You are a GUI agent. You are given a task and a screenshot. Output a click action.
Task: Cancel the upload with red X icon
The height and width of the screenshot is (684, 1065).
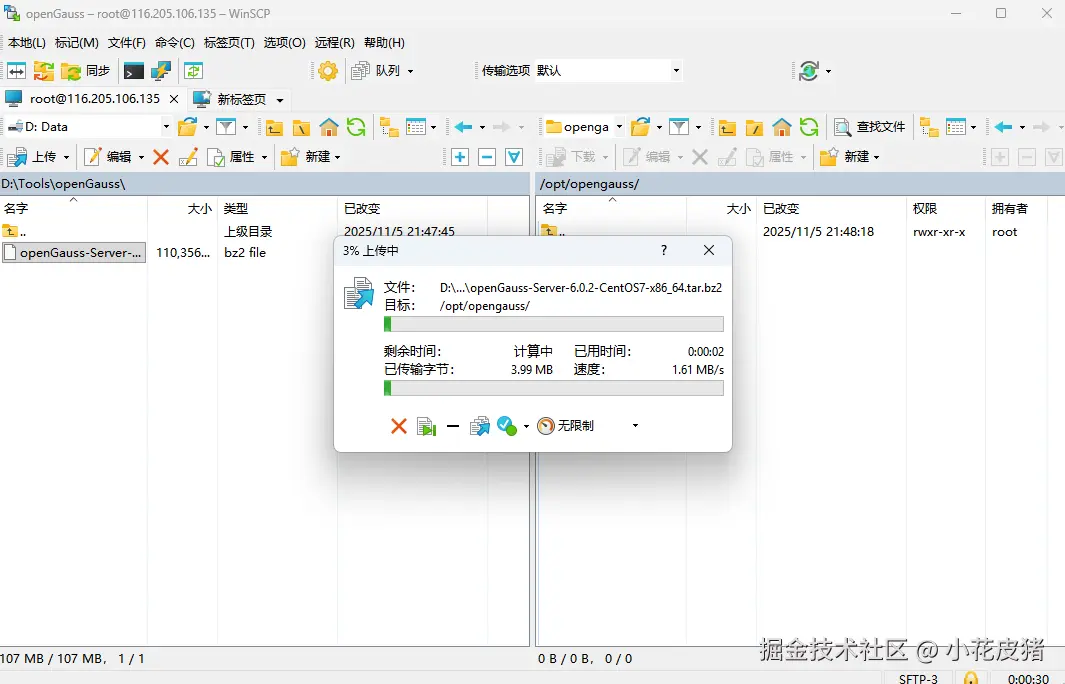pyautogui.click(x=397, y=425)
